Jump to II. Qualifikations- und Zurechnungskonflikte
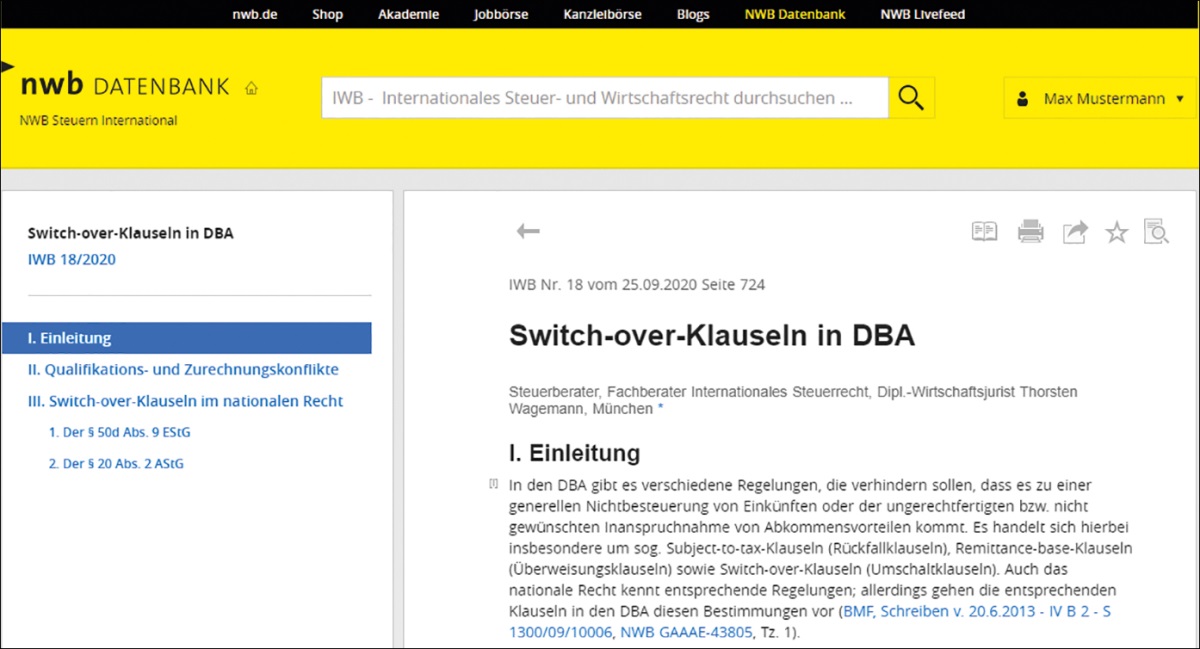 tap(183, 369)
